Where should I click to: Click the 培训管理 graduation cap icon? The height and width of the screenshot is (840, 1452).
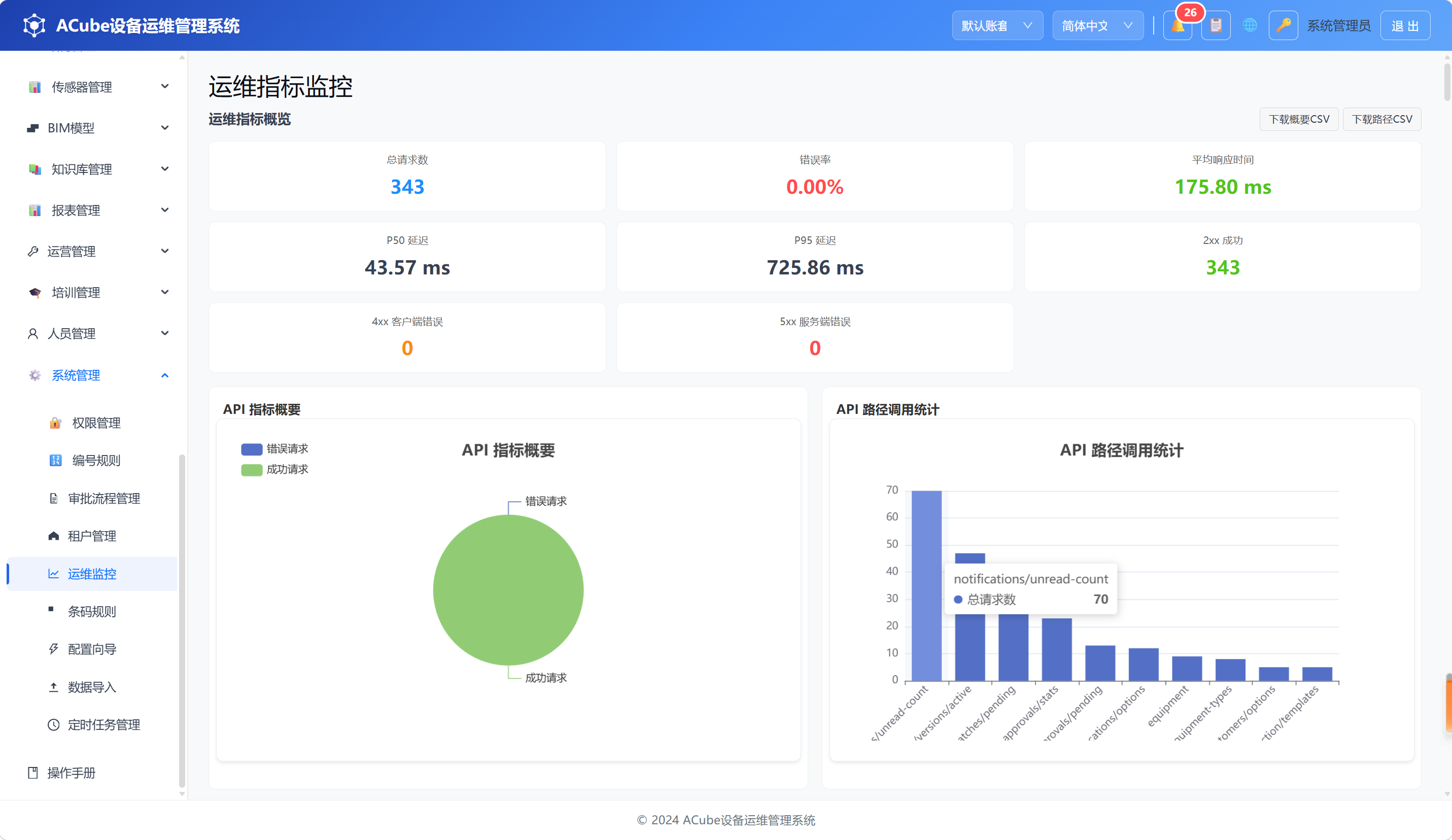(x=34, y=293)
